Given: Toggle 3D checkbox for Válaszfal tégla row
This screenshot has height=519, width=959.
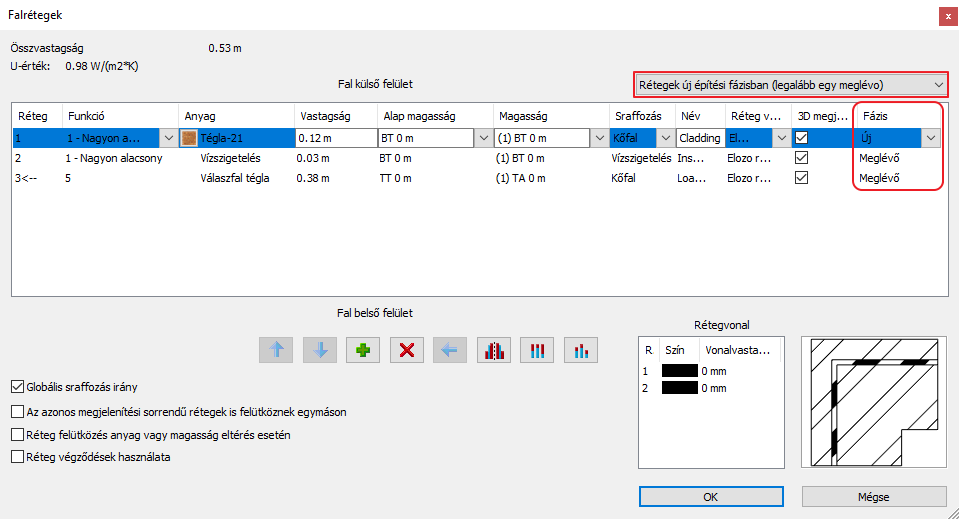Looking at the screenshot, I should [x=801, y=178].
